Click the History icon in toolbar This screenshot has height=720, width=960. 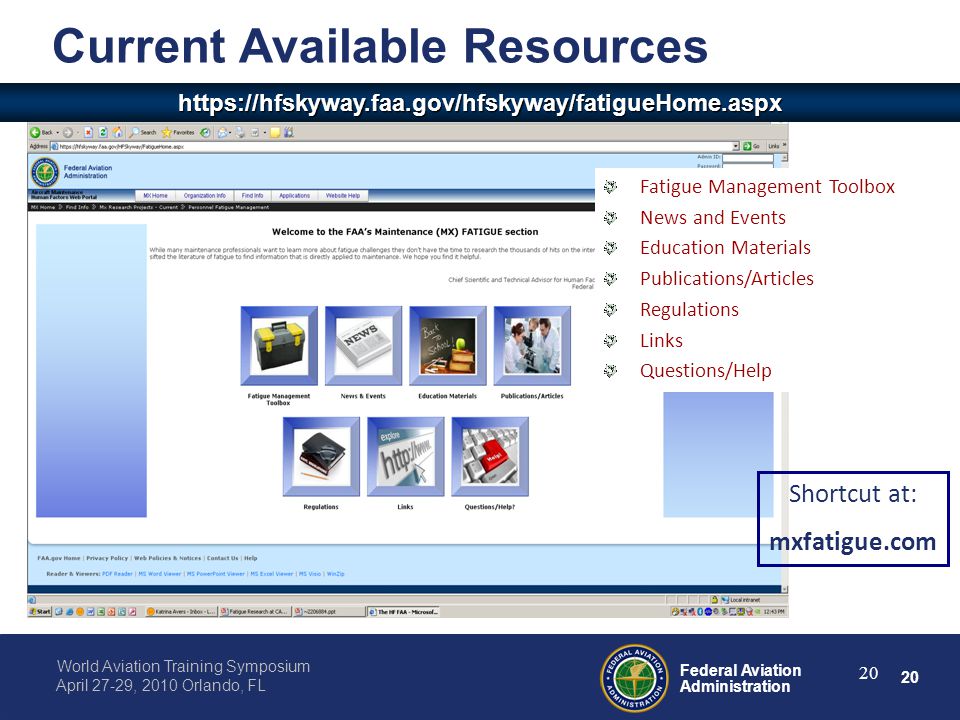[x=205, y=132]
